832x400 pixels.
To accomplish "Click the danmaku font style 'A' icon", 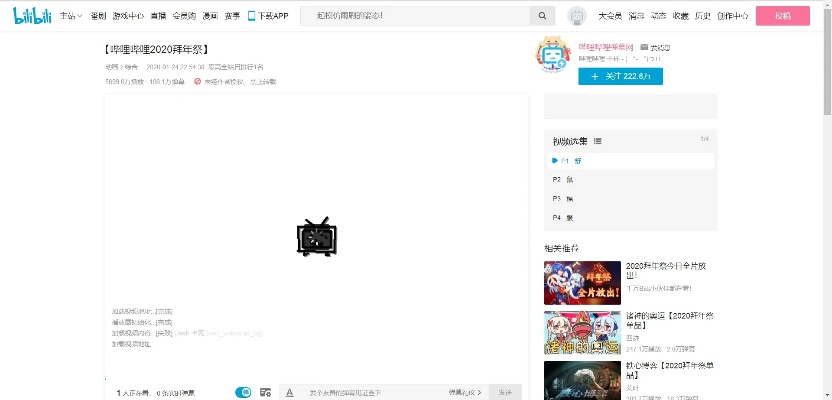I will (288, 392).
